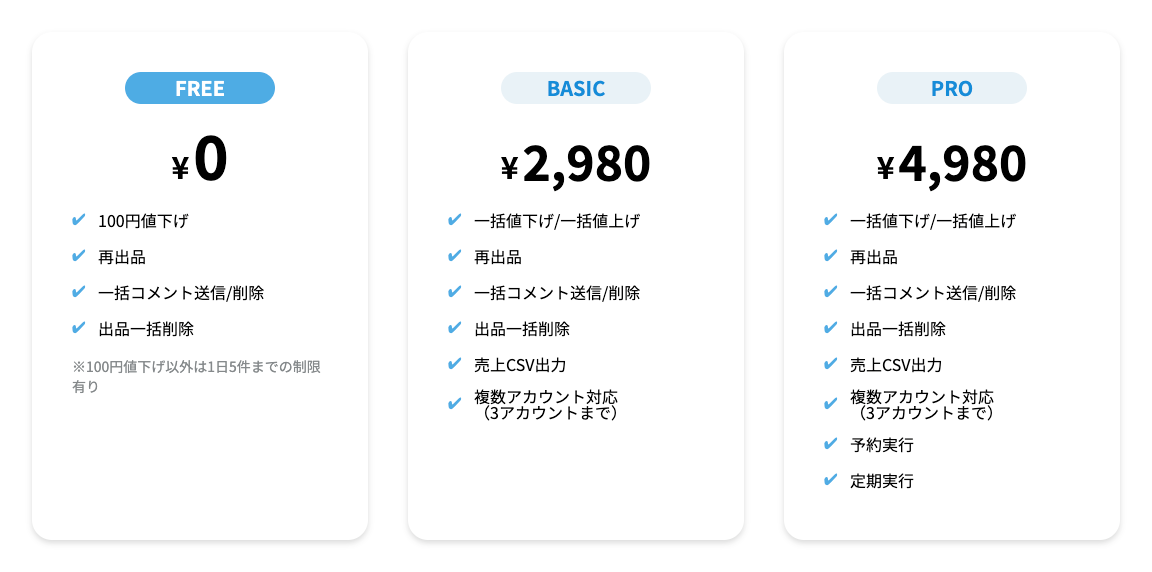
Task: Click checkmark next to 再出品 in FREE plan
Action: pyautogui.click(x=79, y=256)
